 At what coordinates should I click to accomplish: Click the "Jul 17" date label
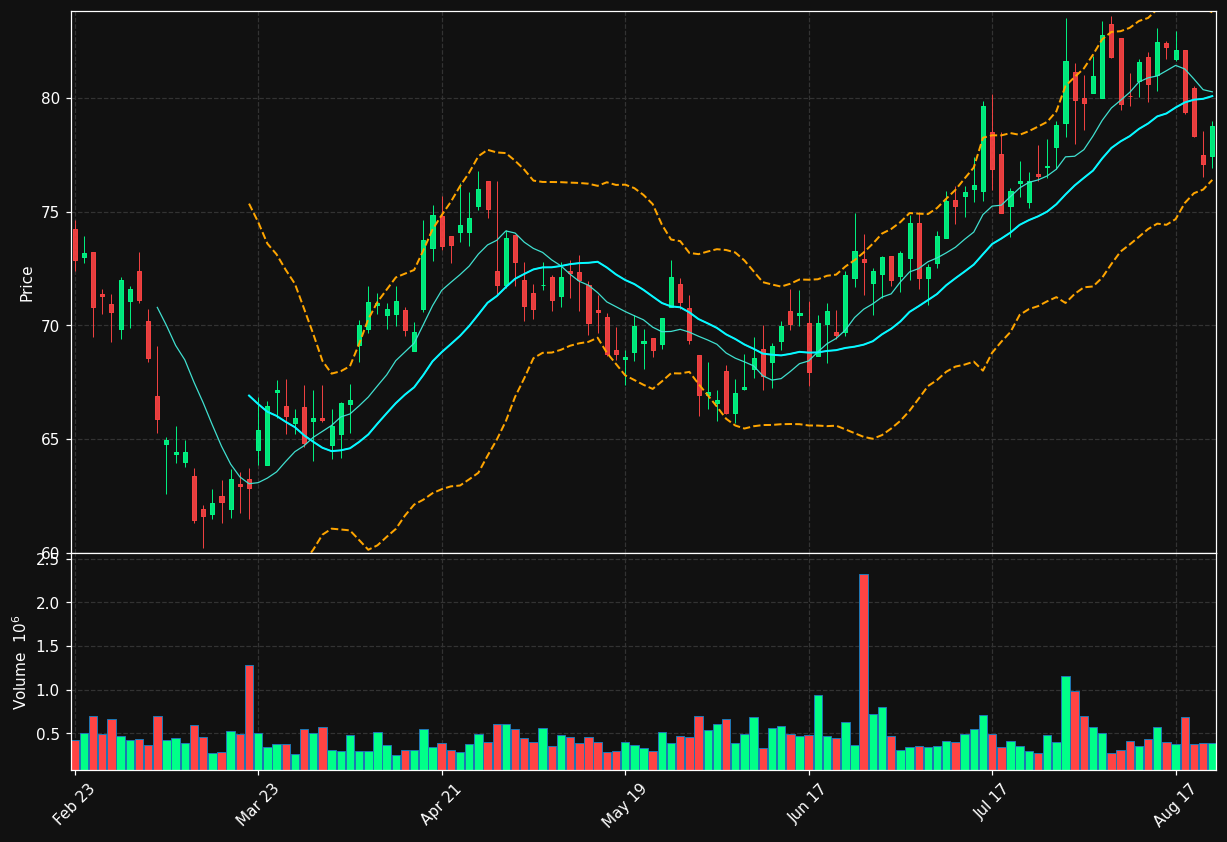coord(992,805)
